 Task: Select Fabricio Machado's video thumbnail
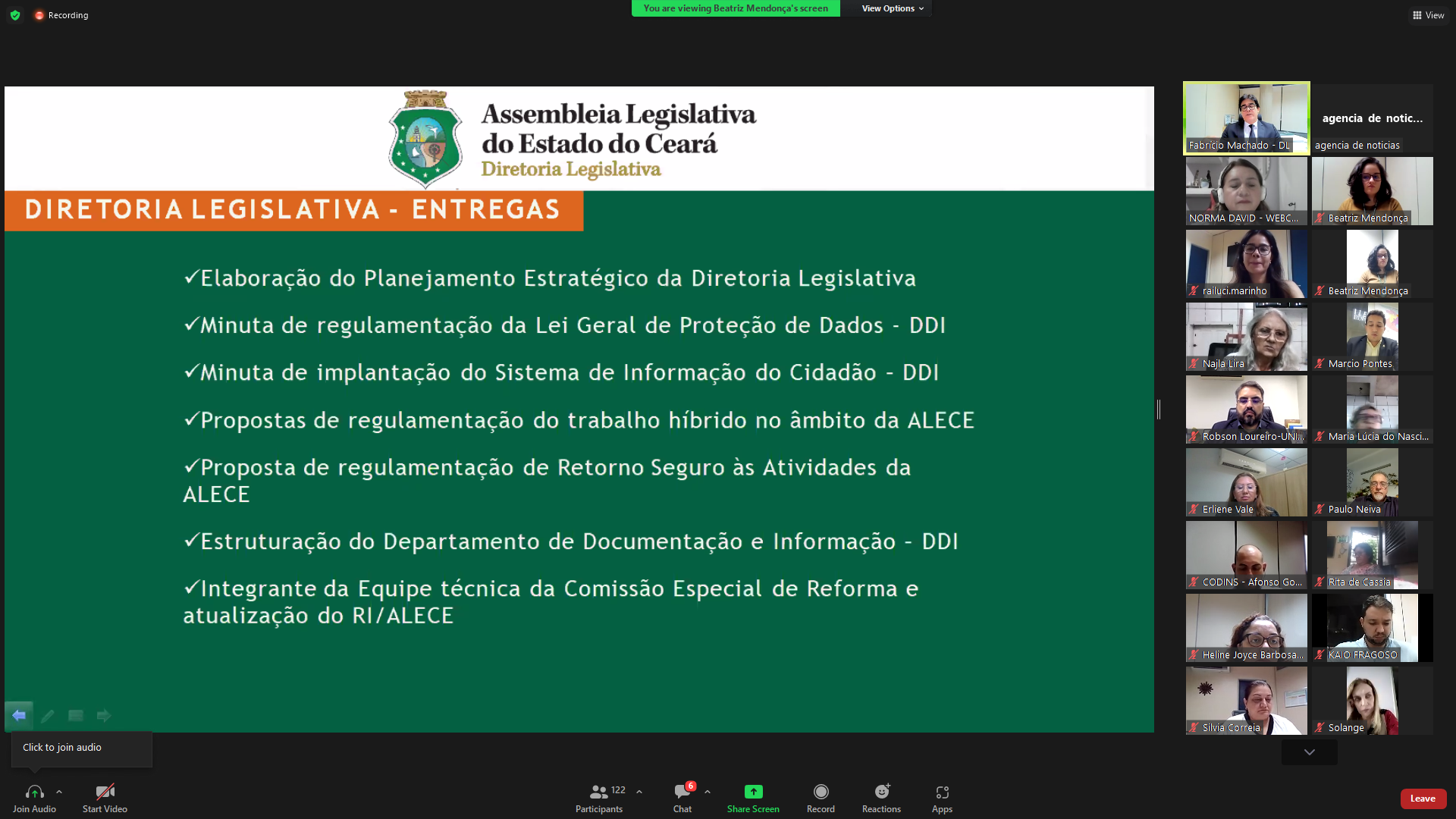pos(1246,118)
